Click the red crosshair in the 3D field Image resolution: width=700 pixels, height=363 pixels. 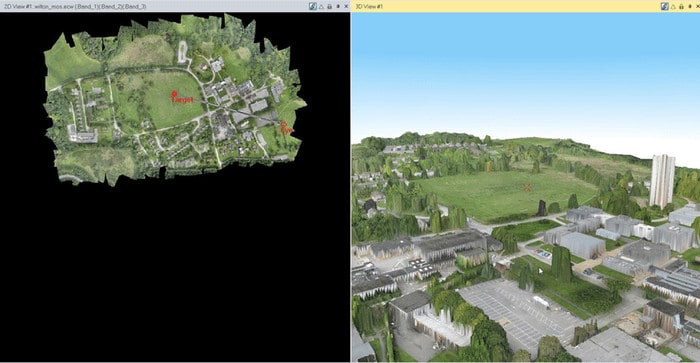[527, 188]
